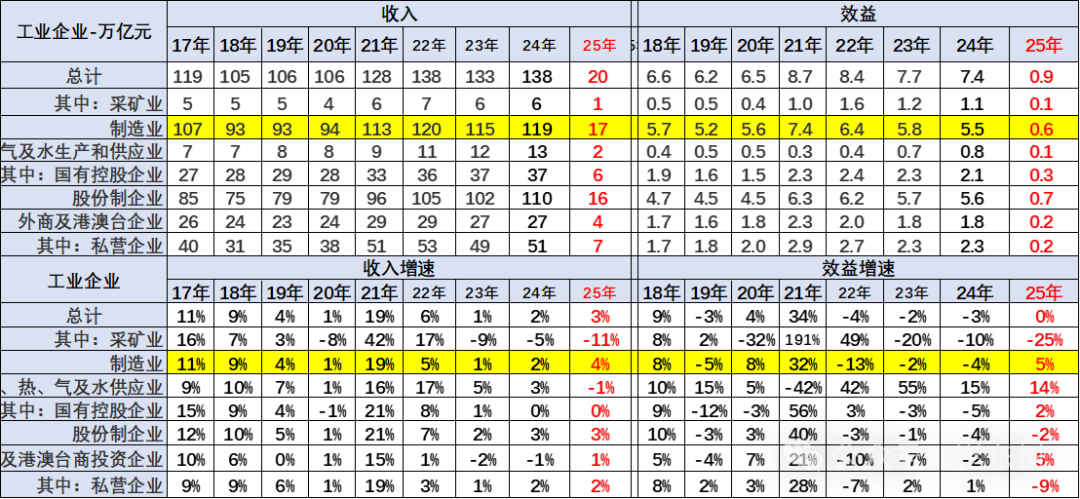Click 股份制企业 收入 22年 value 105

[x=428, y=198]
